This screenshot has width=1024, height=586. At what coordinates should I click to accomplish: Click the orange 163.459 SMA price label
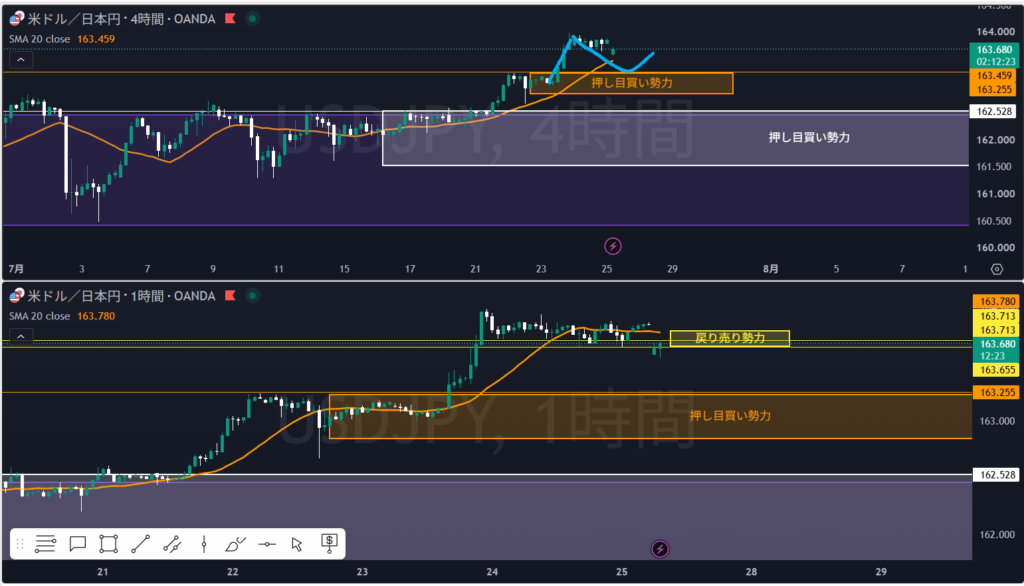(994, 76)
